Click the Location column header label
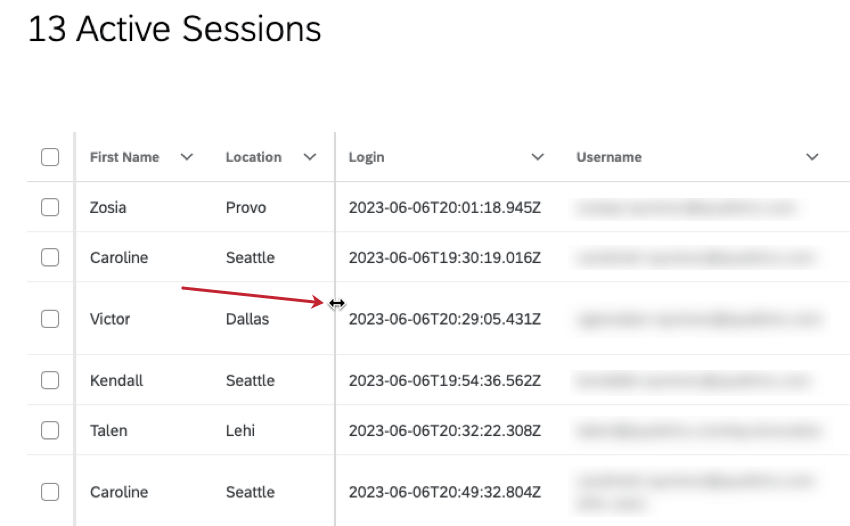 tap(253, 157)
